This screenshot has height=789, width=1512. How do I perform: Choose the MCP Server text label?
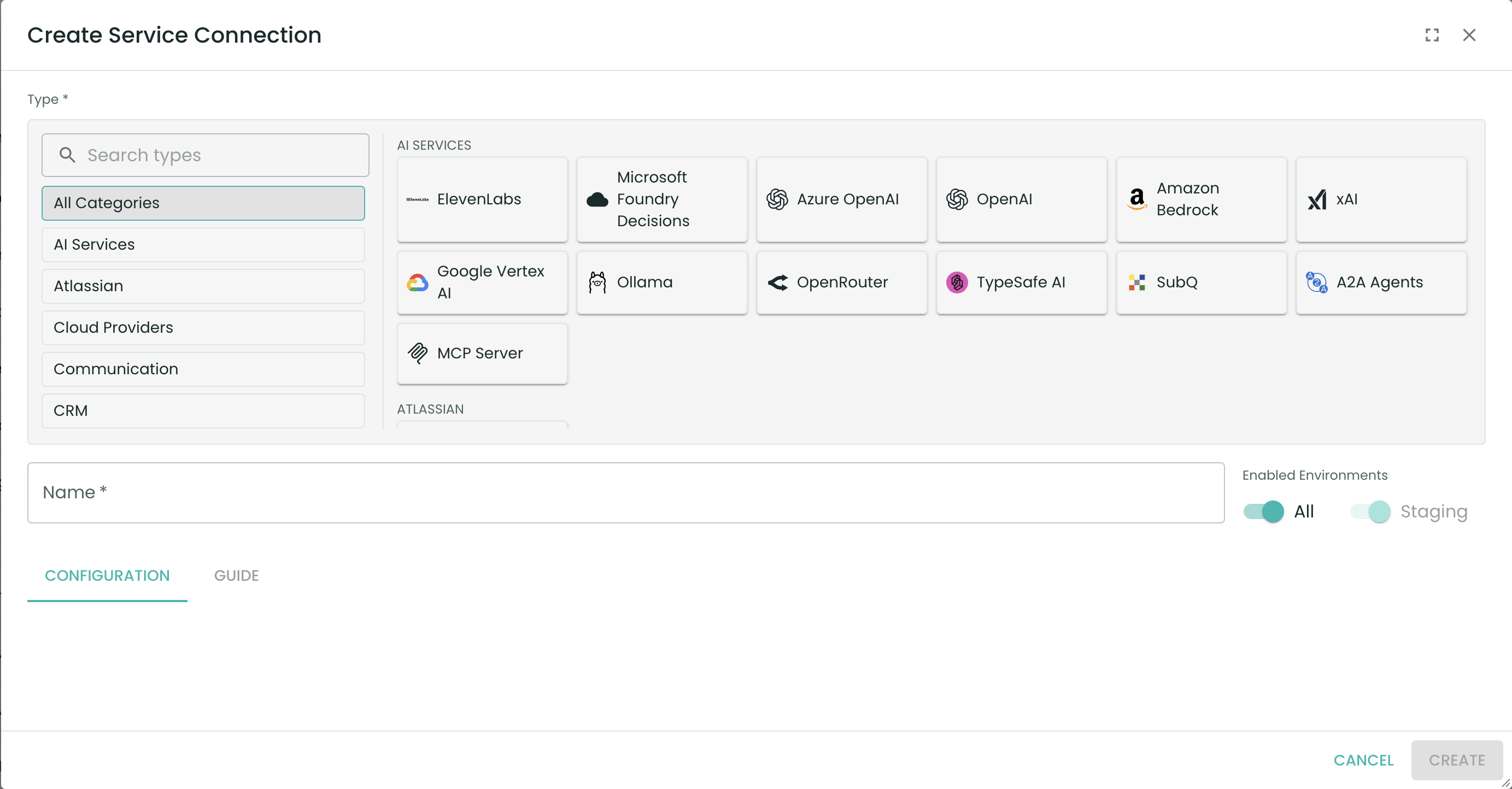(479, 353)
